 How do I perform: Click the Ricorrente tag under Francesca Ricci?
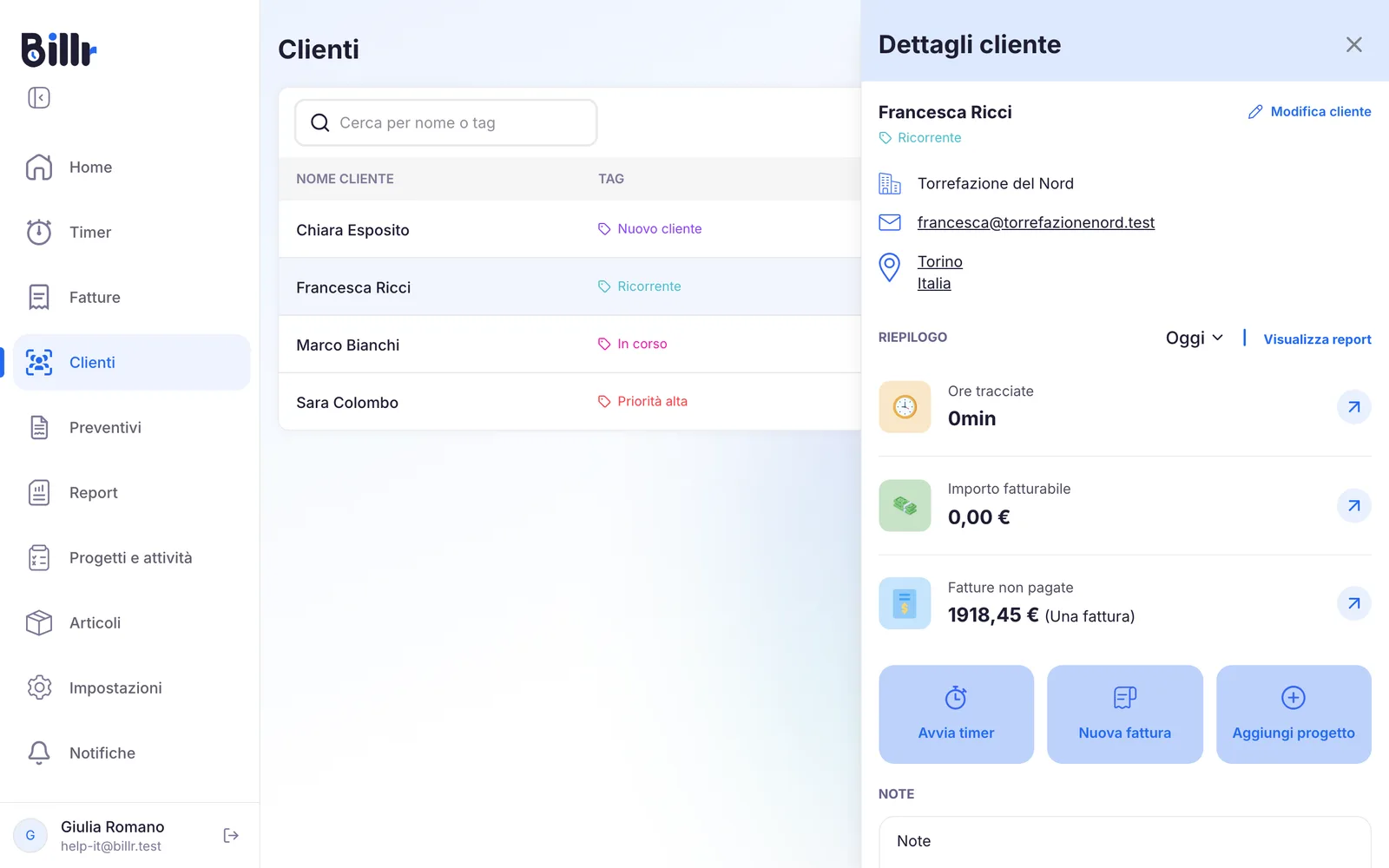click(920, 138)
